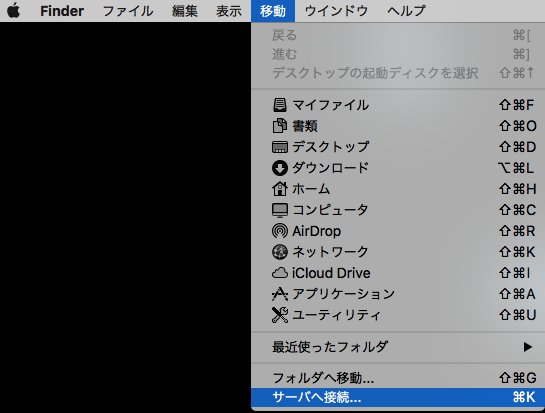Viewport: 545px width, 413px height.
Task: Open the 編集 menu
Action: click(x=185, y=11)
